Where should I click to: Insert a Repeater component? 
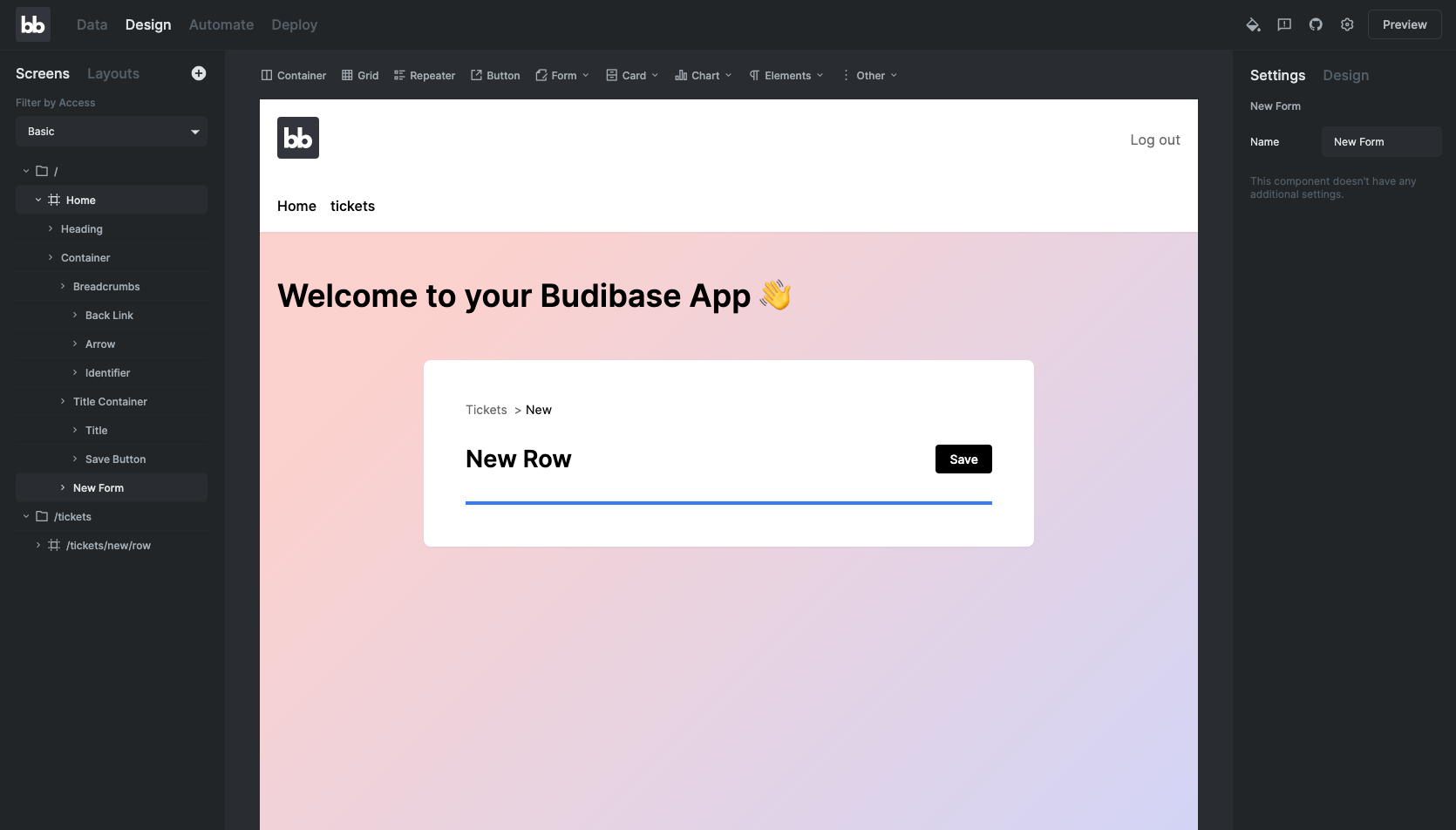(x=425, y=75)
